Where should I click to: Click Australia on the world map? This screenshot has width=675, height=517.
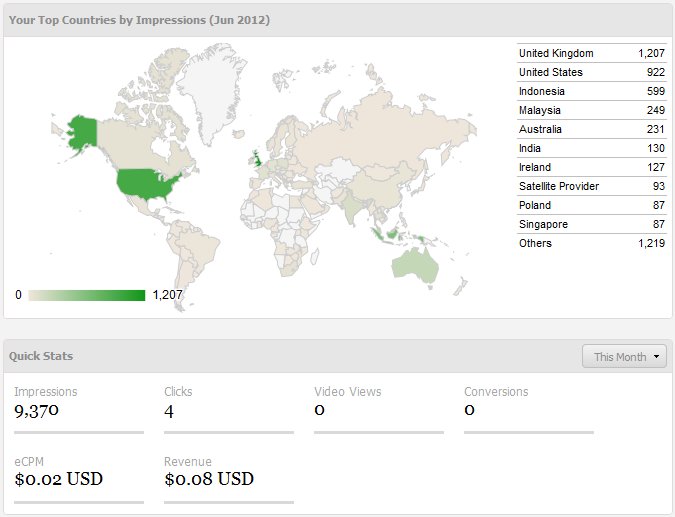[x=415, y=266]
